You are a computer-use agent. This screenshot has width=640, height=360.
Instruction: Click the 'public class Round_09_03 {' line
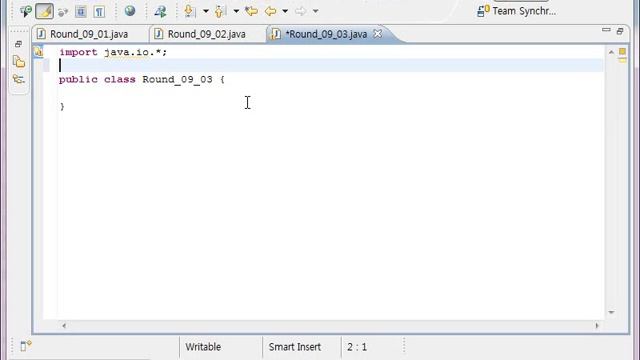142,79
